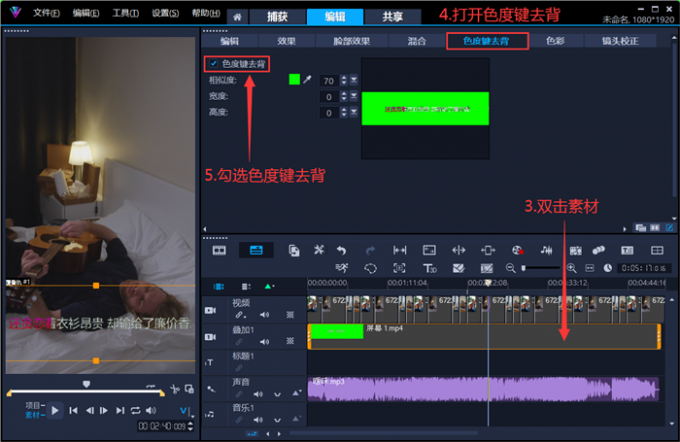Select the purple mp3 audio clip
The height and width of the screenshot is (442, 680).
click(483, 389)
